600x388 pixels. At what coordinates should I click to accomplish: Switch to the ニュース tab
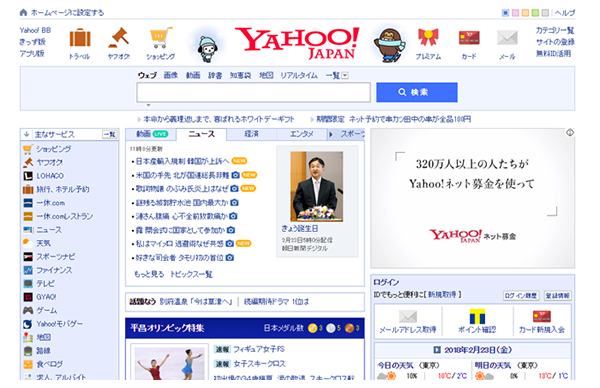click(202, 134)
